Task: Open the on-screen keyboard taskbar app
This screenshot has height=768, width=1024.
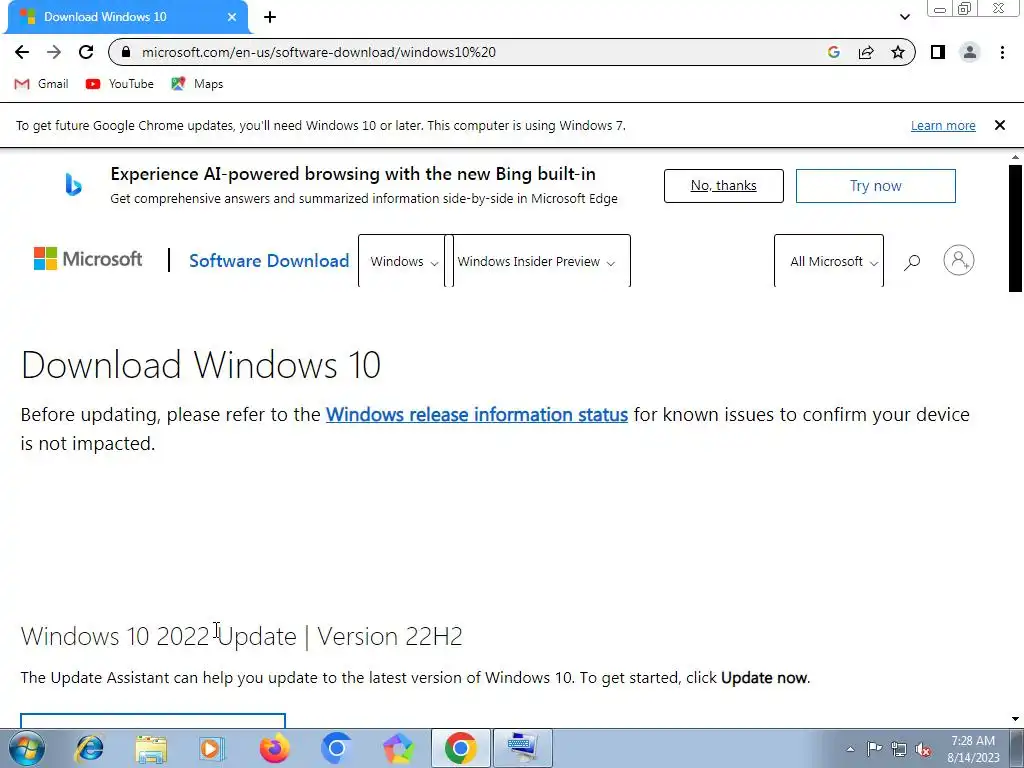Action: click(x=522, y=748)
